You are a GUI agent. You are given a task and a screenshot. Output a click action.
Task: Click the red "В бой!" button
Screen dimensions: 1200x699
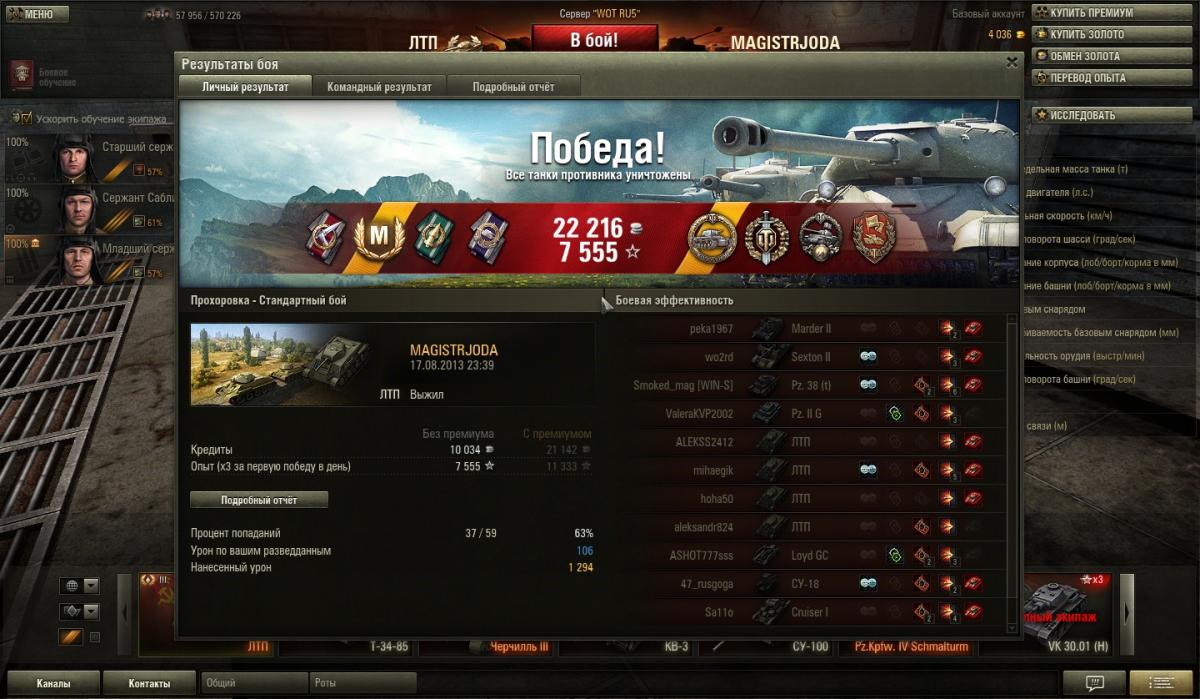[x=594, y=40]
